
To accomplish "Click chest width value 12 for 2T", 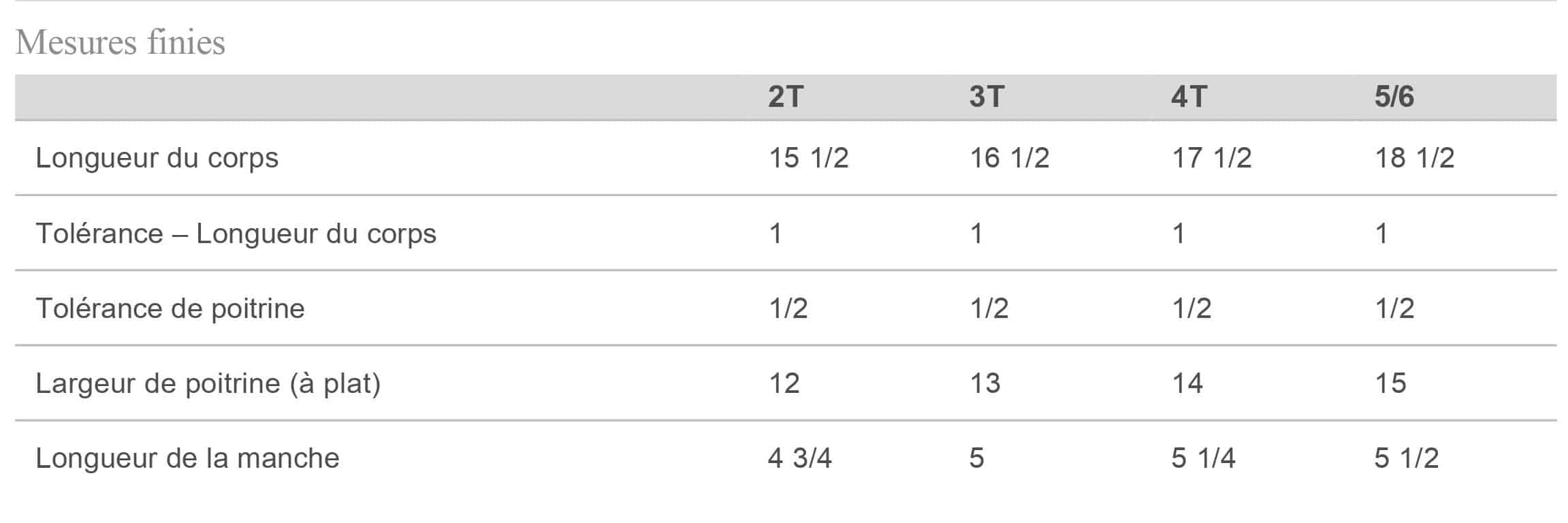I will pos(784,383).
